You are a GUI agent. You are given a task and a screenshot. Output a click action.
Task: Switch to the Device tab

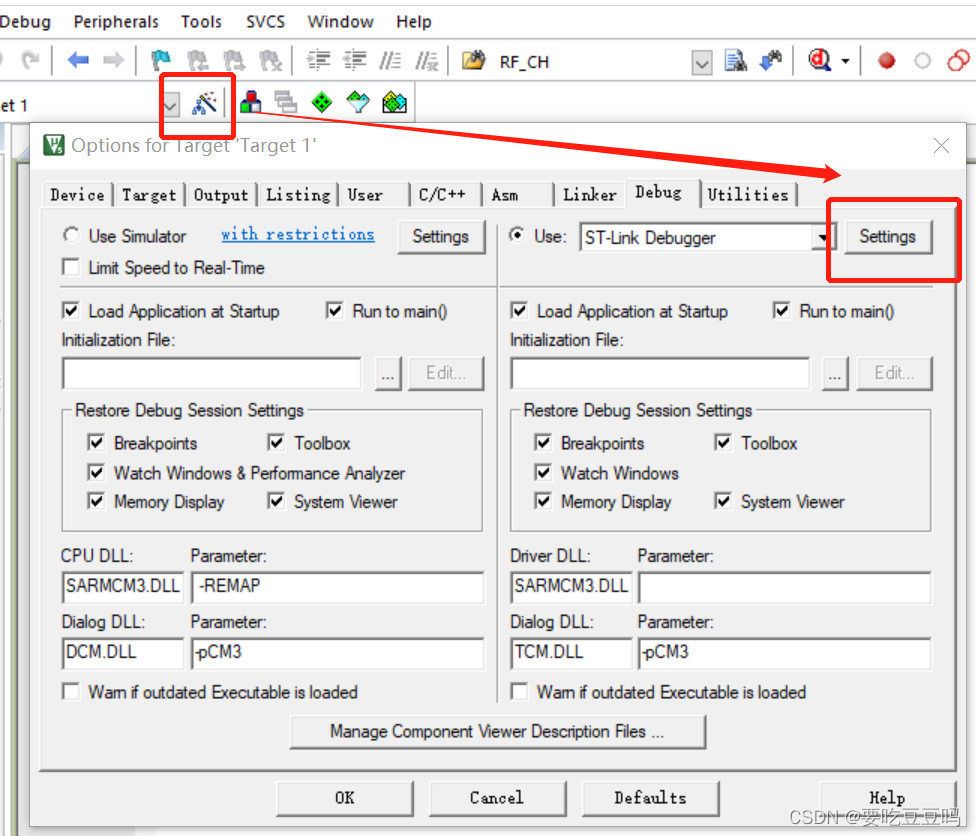(x=77, y=195)
